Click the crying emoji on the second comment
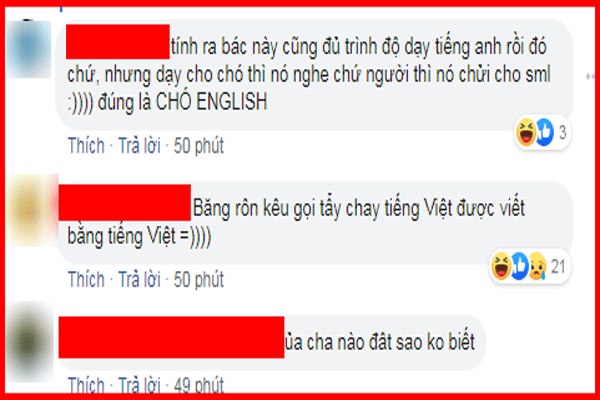Viewport: 600px width, 400px height. coord(538,266)
